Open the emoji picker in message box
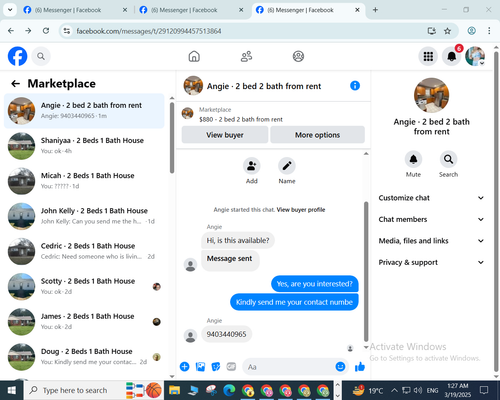 coord(340,367)
